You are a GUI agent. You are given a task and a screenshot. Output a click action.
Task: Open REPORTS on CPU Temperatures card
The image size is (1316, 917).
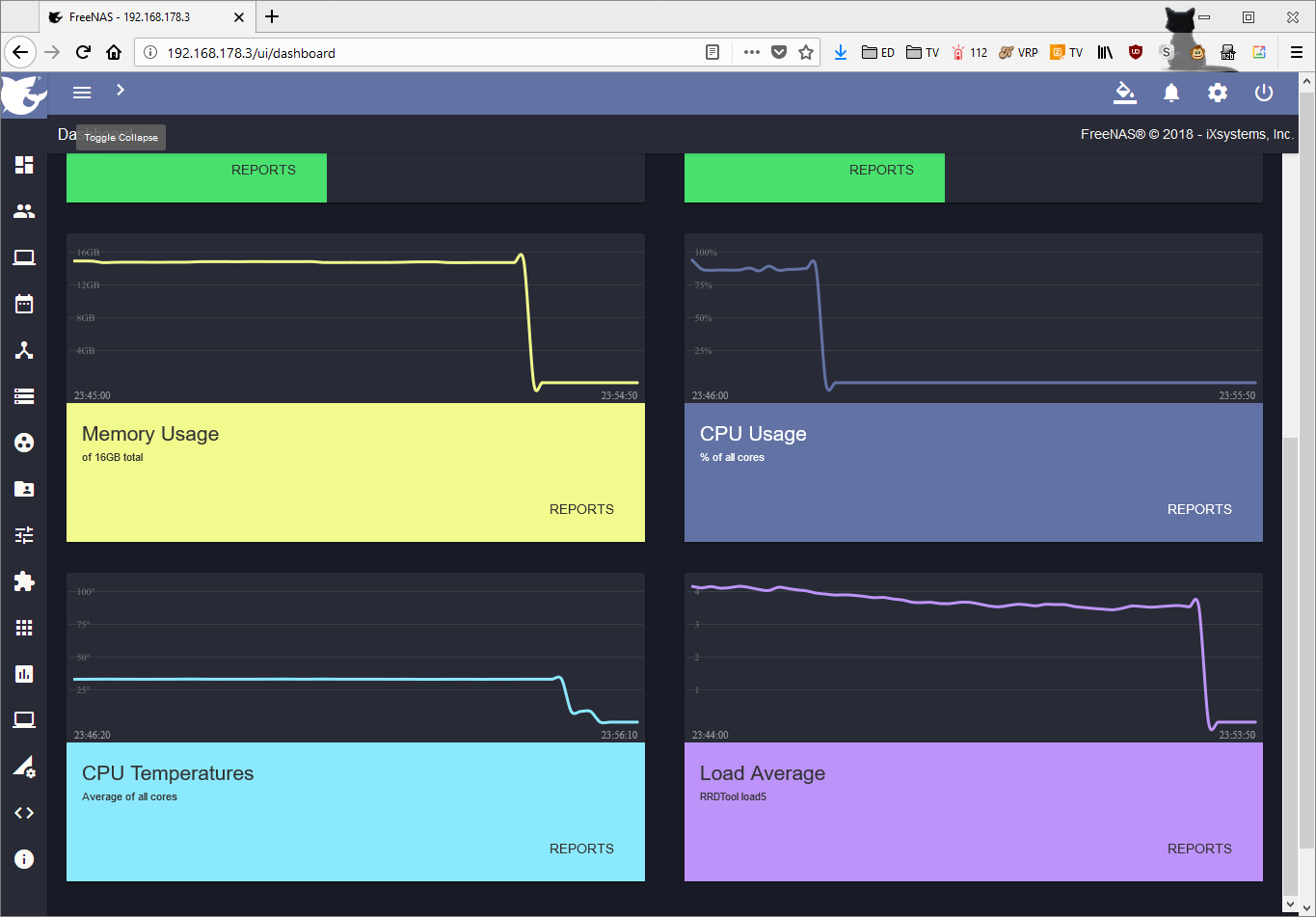pos(581,849)
